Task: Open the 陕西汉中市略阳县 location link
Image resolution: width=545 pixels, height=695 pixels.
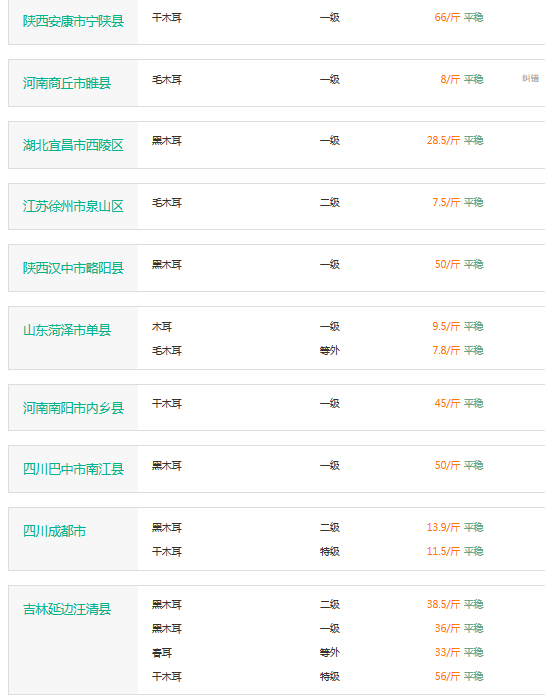Action: coord(73,268)
